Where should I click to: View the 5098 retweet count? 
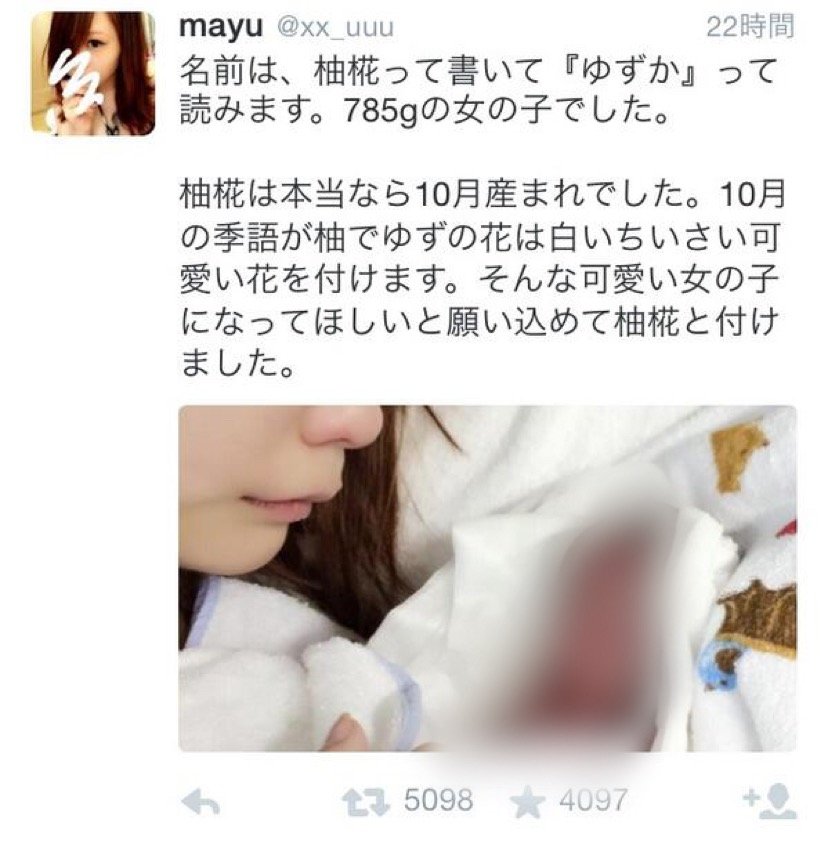pyautogui.click(x=439, y=801)
